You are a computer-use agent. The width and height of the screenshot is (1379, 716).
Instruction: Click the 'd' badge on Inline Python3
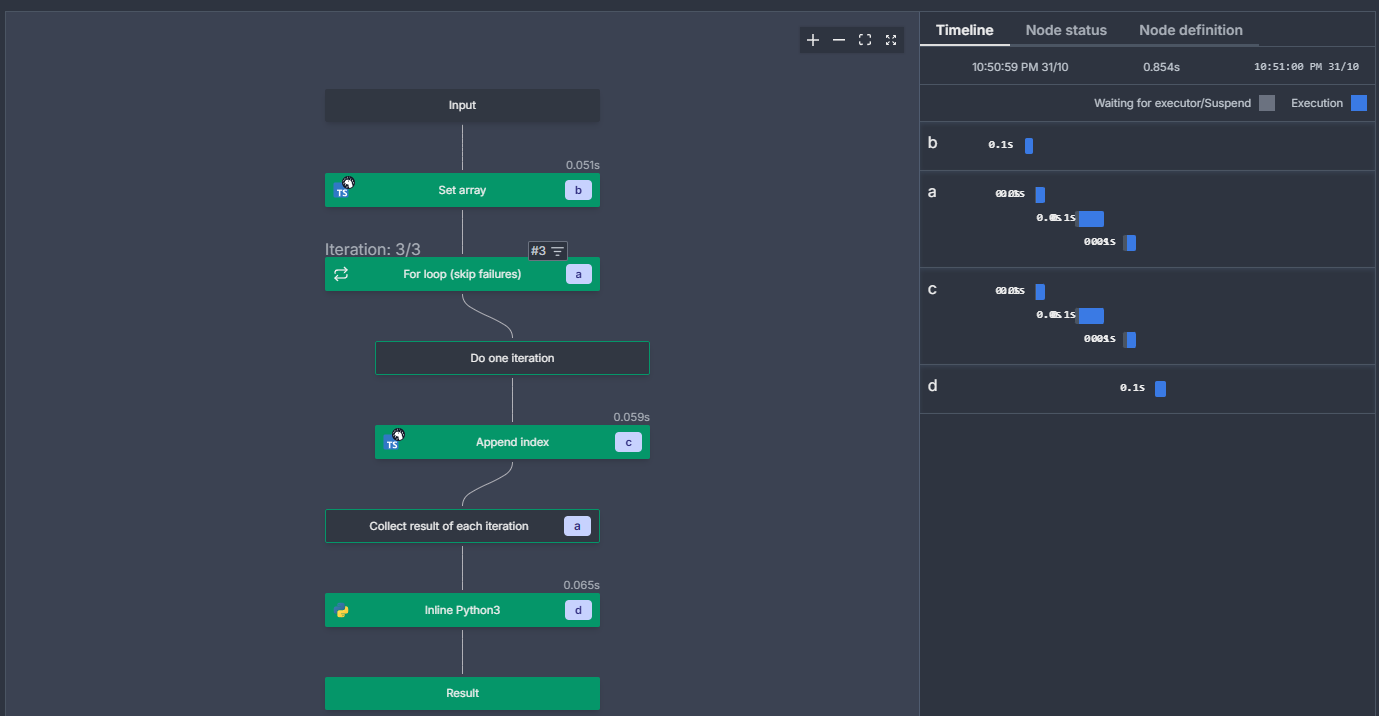coord(578,610)
